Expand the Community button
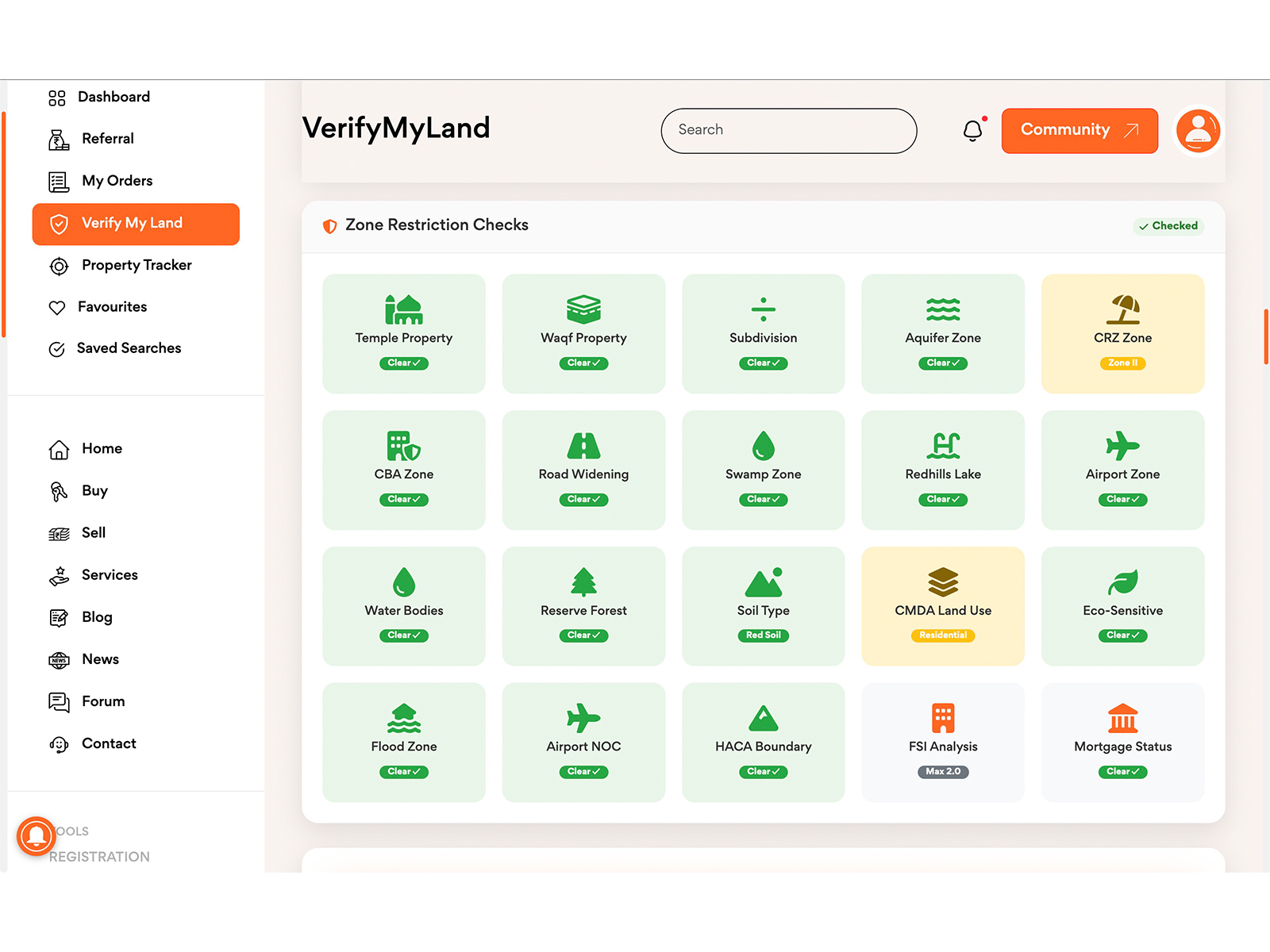 (x=1079, y=130)
